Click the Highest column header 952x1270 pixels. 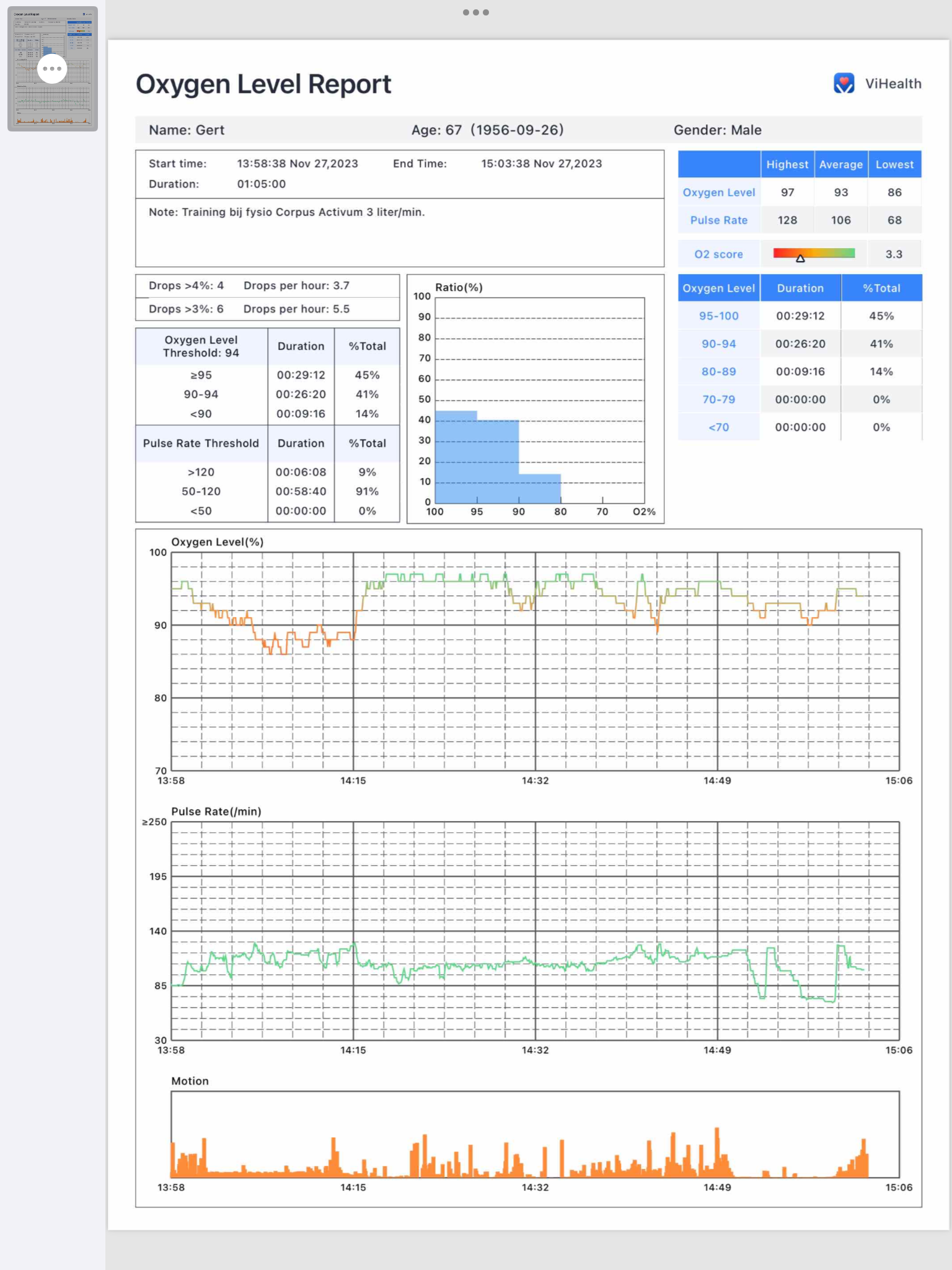point(787,164)
